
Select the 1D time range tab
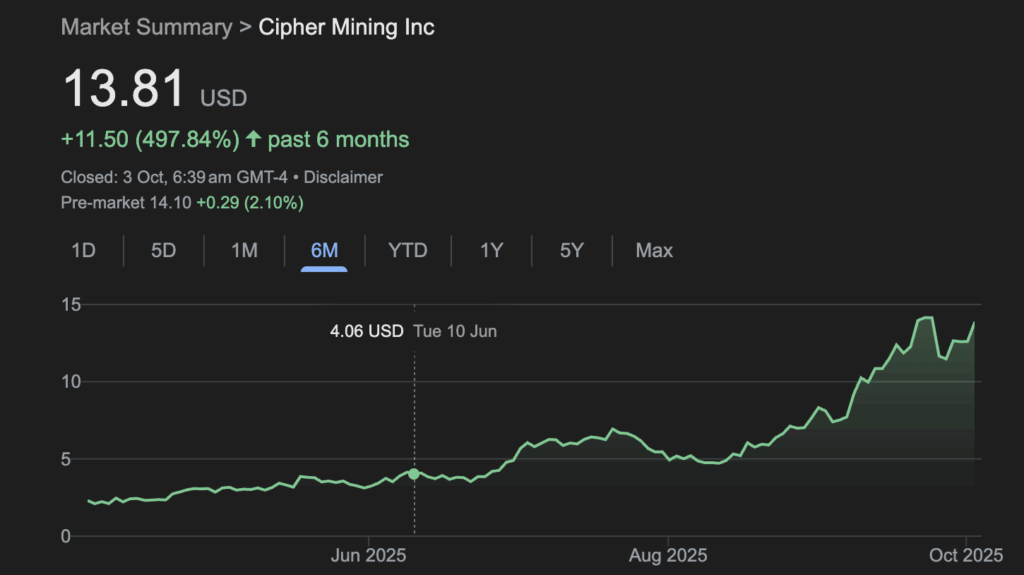click(x=83, y=250)
